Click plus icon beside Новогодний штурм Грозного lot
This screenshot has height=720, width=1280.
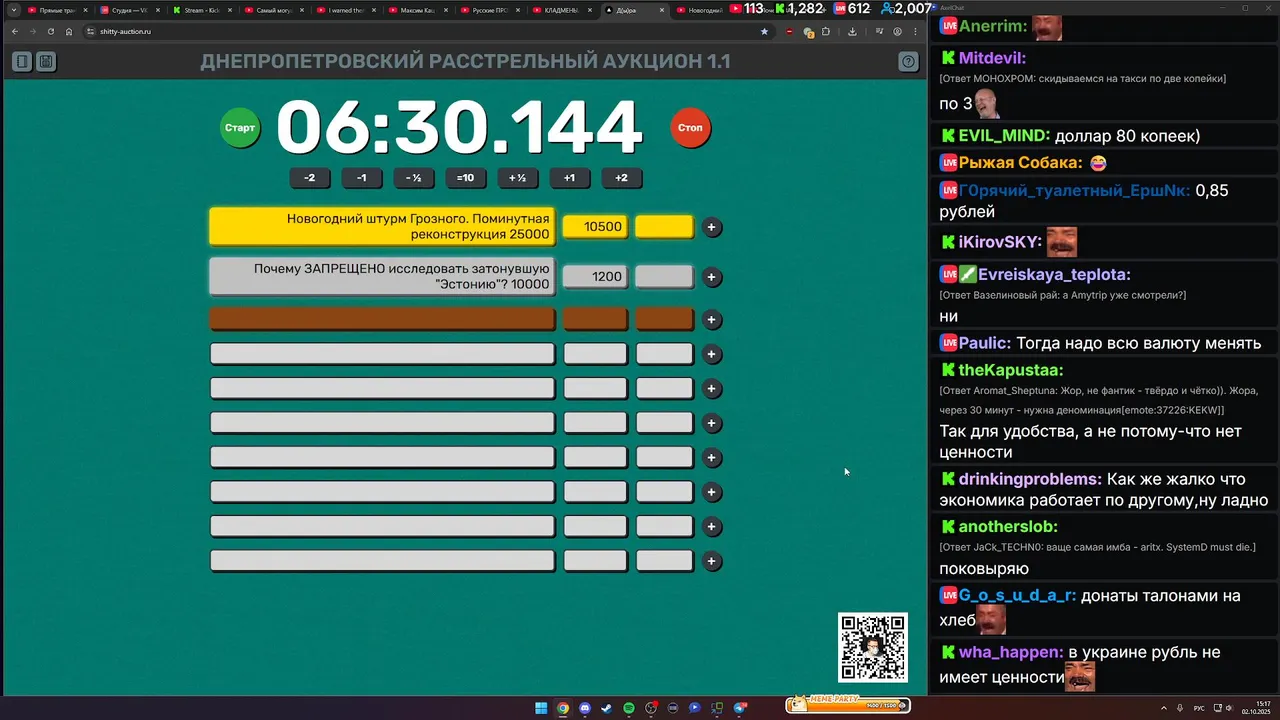point(711,227)
